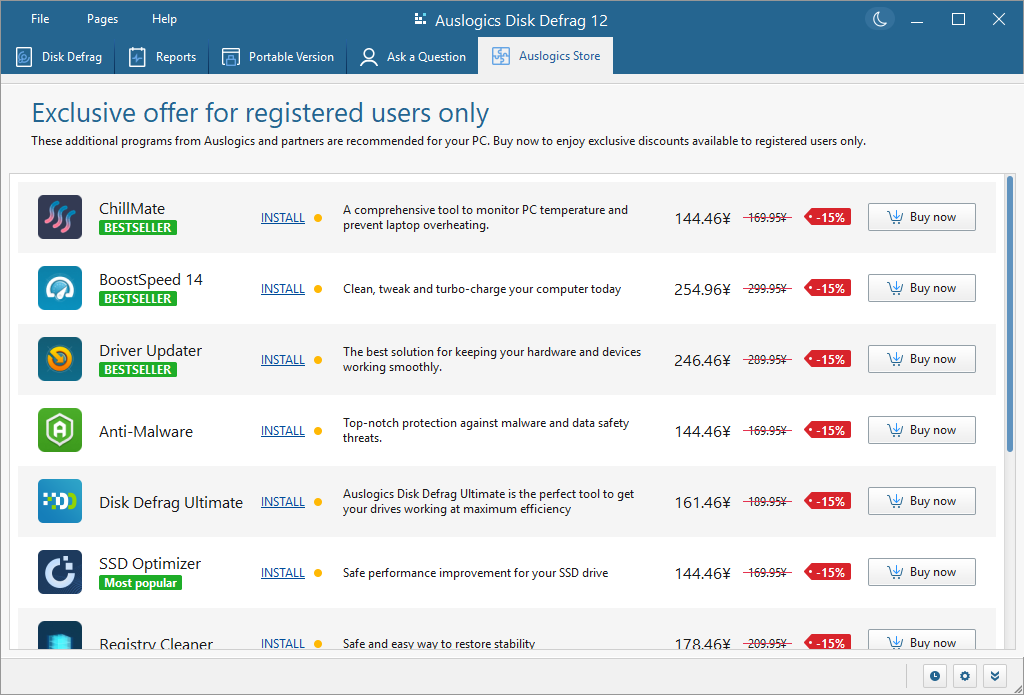This screenshot has width=1024, height=695.
Task: Click the Disk Defrag Ultimate icon
Action: [x=60, y=501]
